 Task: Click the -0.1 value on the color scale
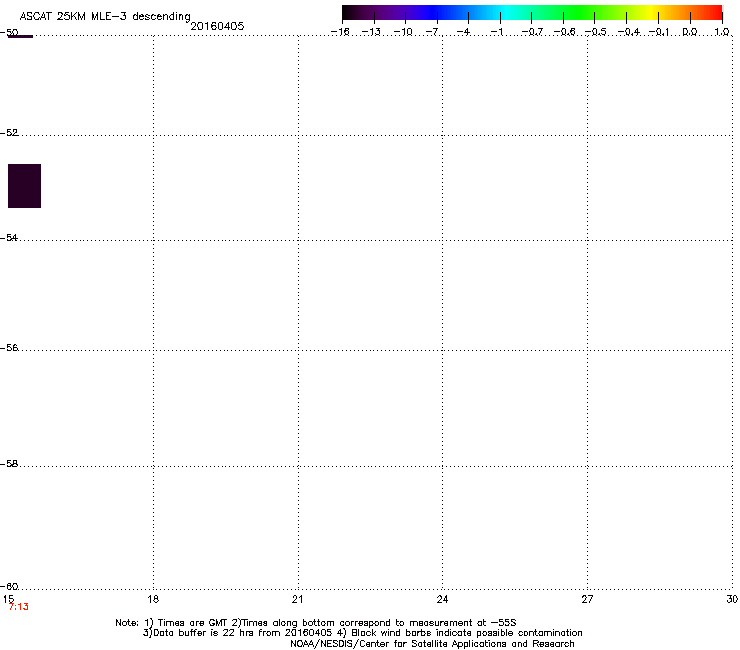click(659, 32)
